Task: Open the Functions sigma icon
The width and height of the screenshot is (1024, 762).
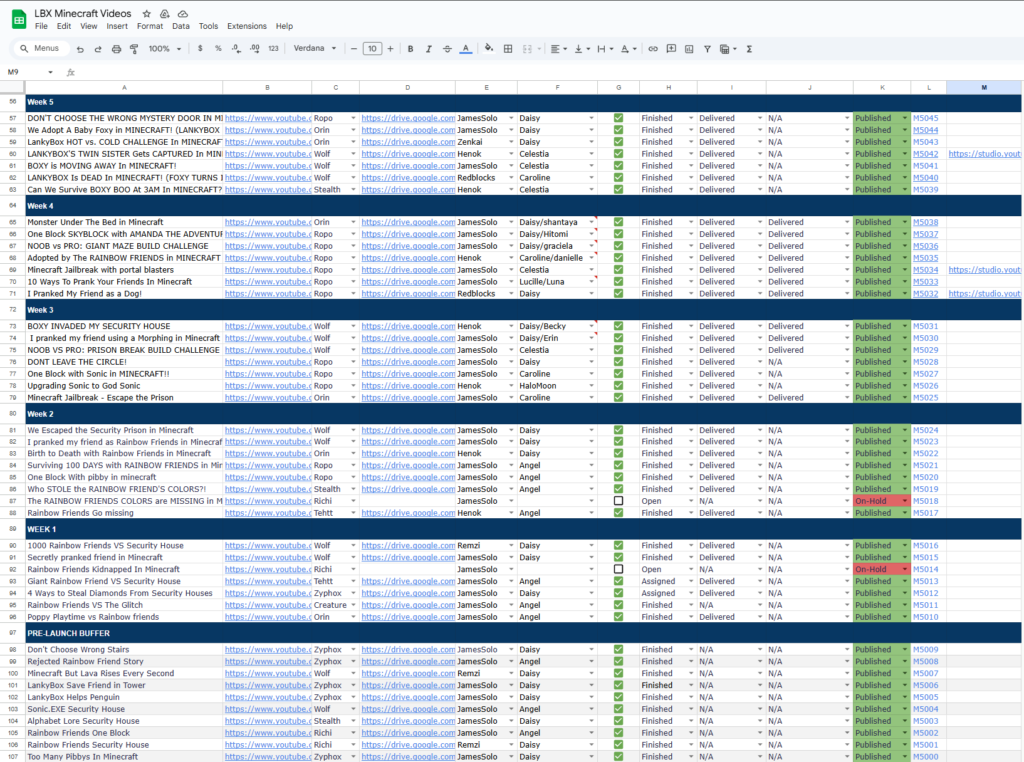Action: tap(749, 48)
